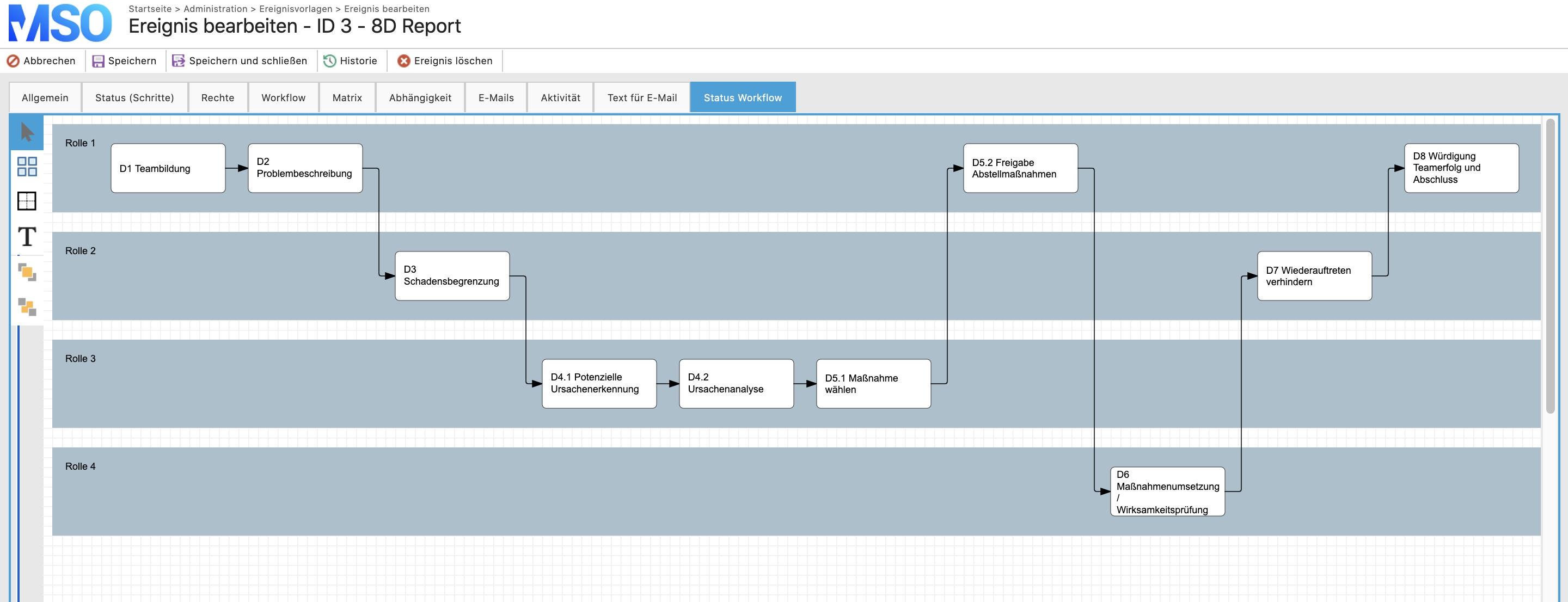Click Ereignis löschen
Screen dimensions: 1568x602
tap(445, 61)
